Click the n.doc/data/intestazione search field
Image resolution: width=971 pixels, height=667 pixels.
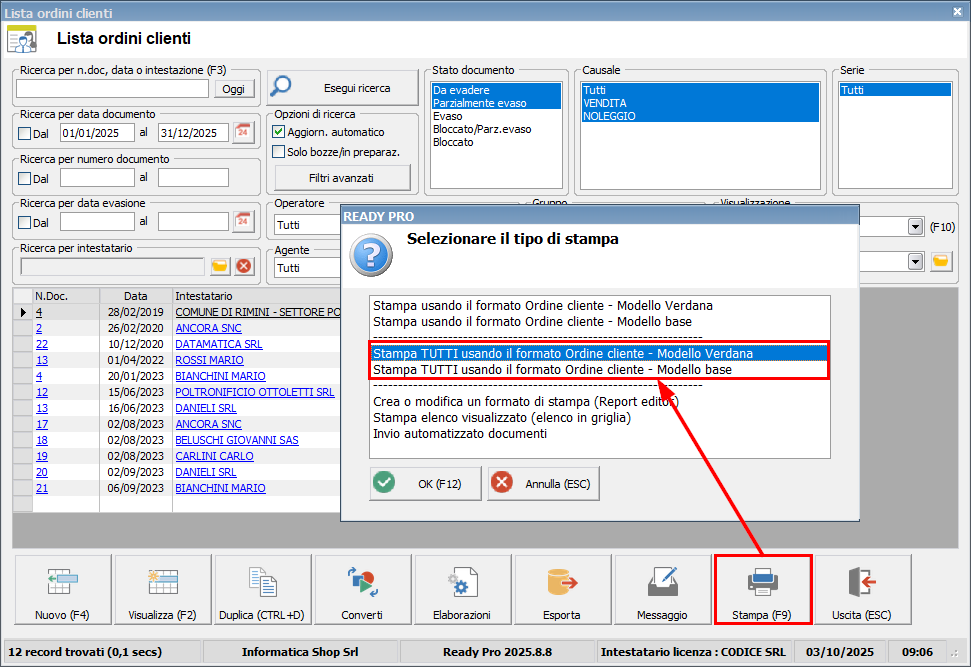pos(112,89)
